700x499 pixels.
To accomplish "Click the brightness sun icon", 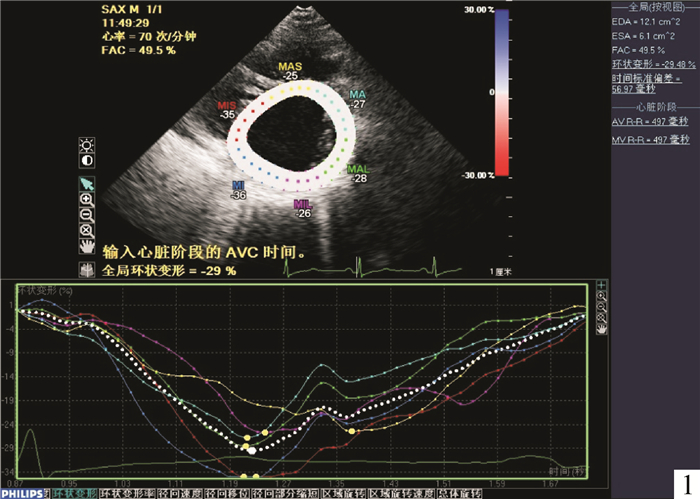I will click(x=87, y=141).
